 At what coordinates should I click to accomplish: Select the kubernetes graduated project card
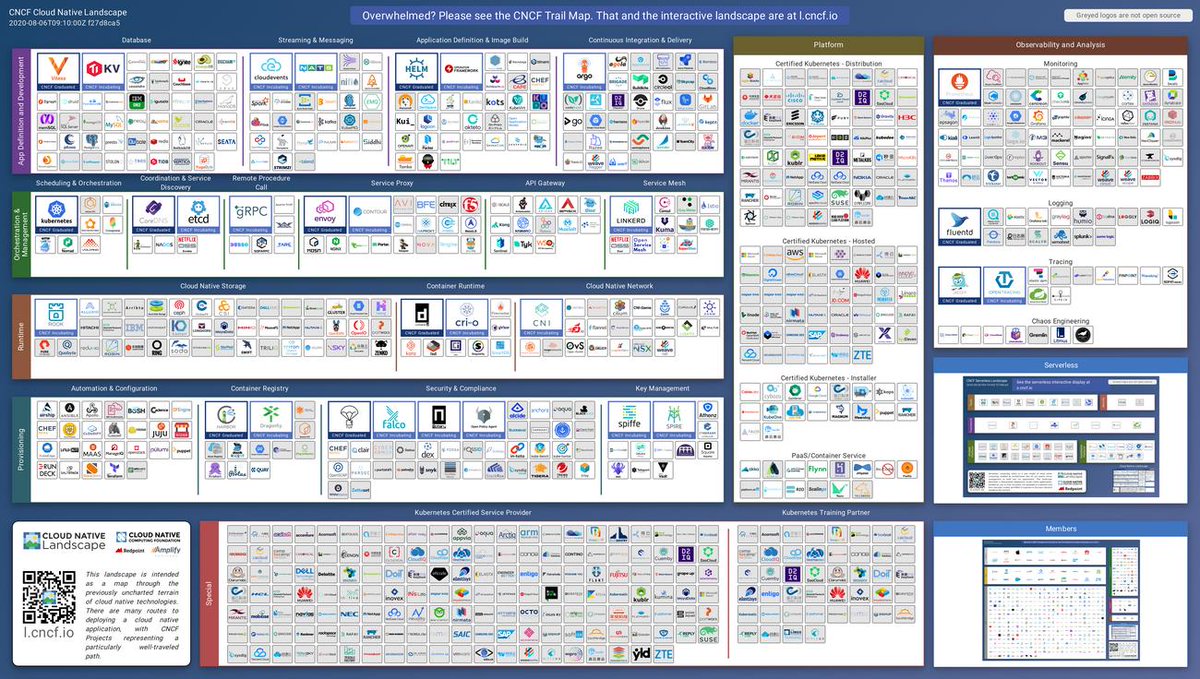pos(57,214)
